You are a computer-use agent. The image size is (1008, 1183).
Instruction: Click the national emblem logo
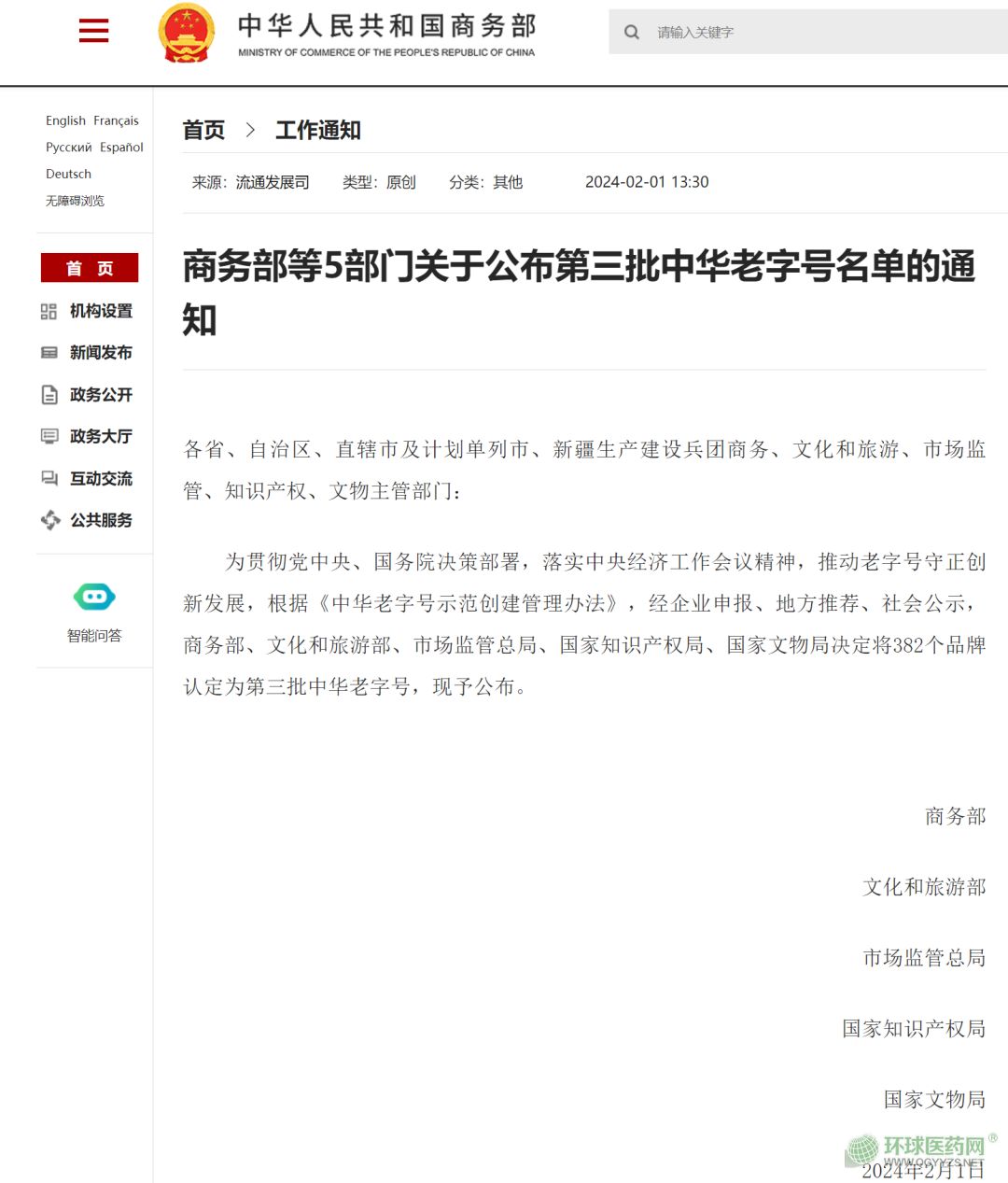coord(187,33)
